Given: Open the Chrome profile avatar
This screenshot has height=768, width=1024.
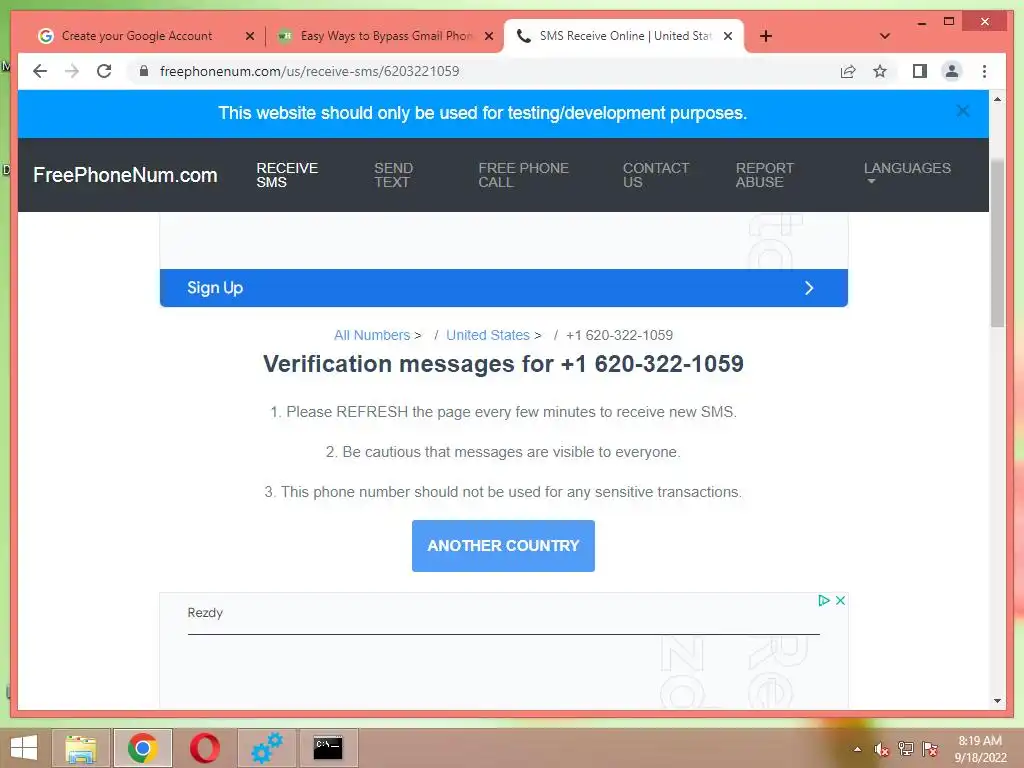Looking at the screenshot, I should tap(952, 71).
